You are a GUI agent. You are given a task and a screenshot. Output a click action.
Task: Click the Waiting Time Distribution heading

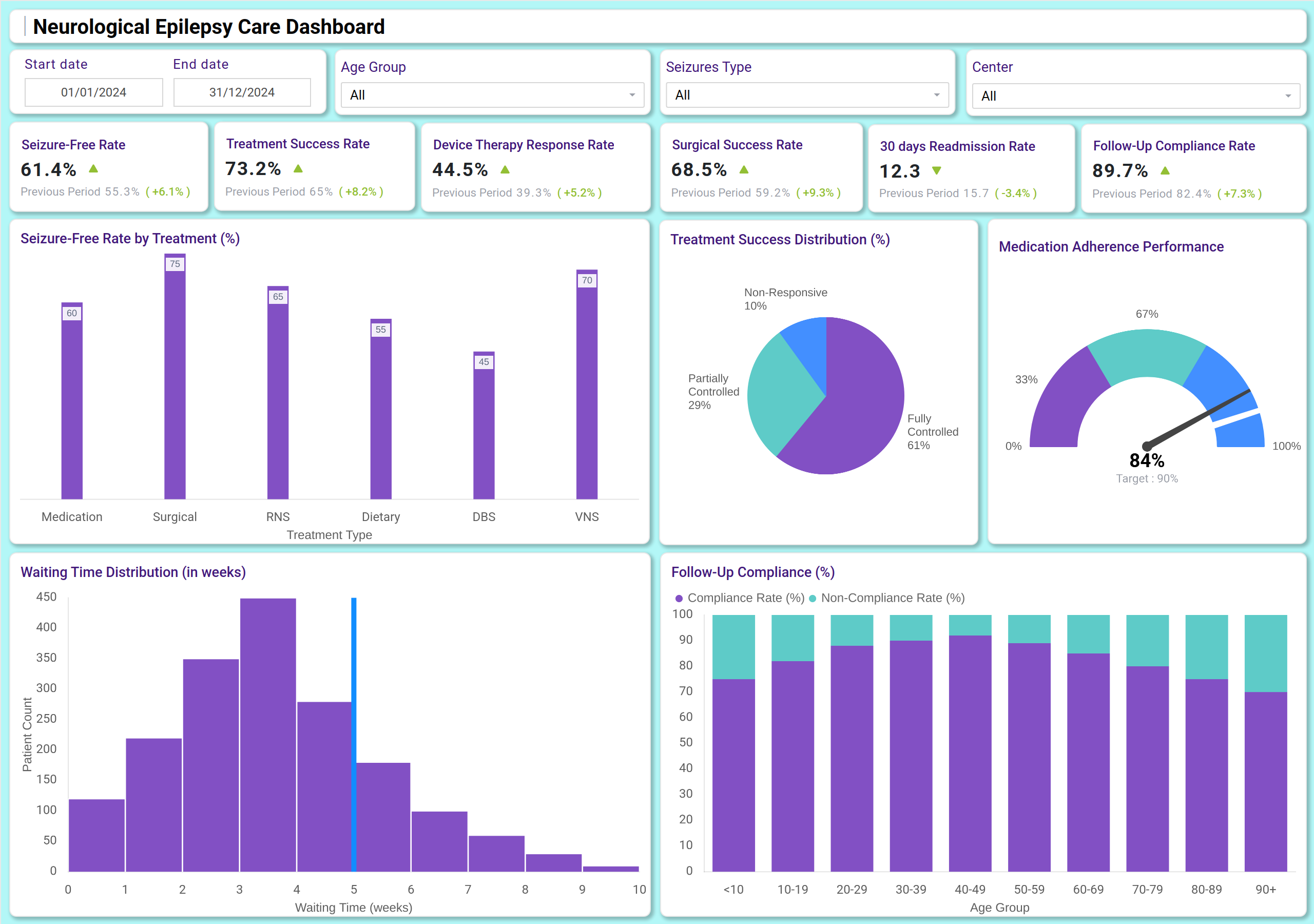(x=133, y=572)
